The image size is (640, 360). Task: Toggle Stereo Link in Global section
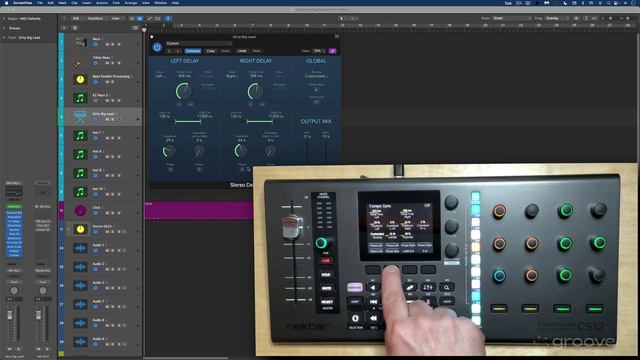coord(316,102)
